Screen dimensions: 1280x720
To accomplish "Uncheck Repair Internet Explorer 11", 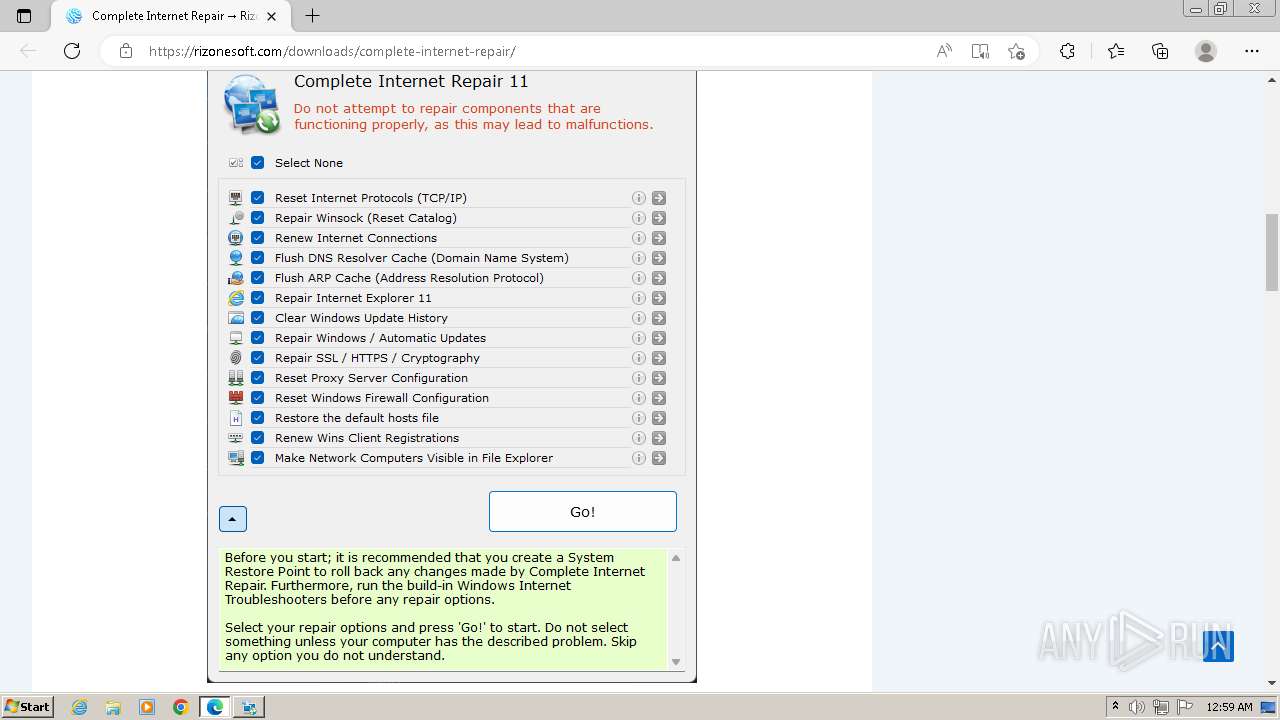I will click(258, 298).
